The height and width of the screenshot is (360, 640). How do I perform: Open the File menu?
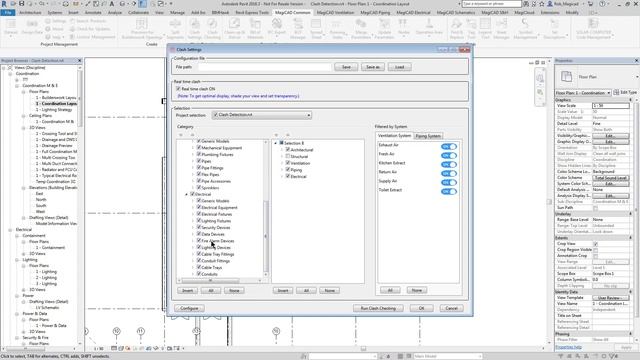click(x=8, y=13)
